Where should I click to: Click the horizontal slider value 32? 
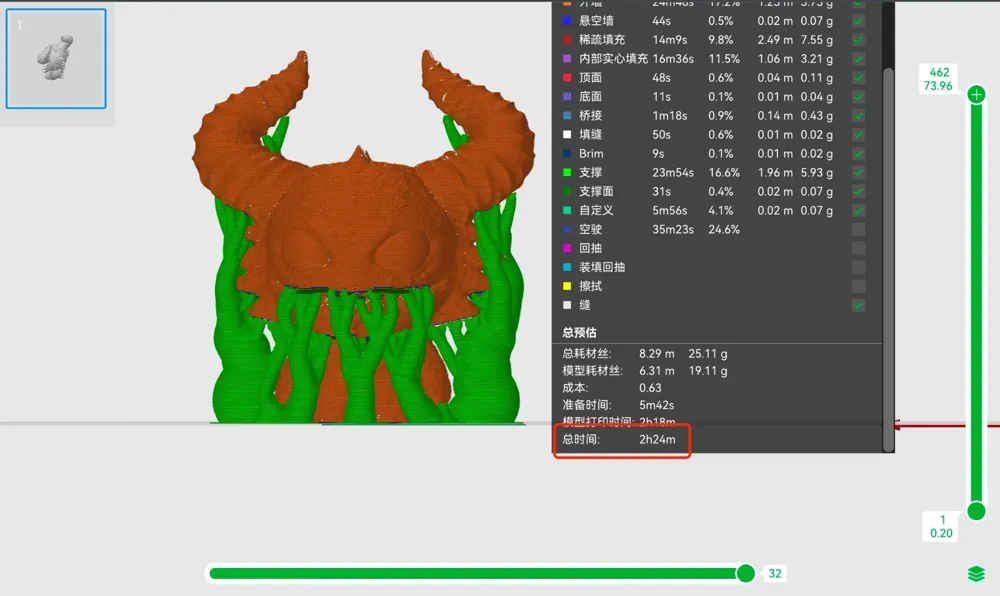coord(775,573)
